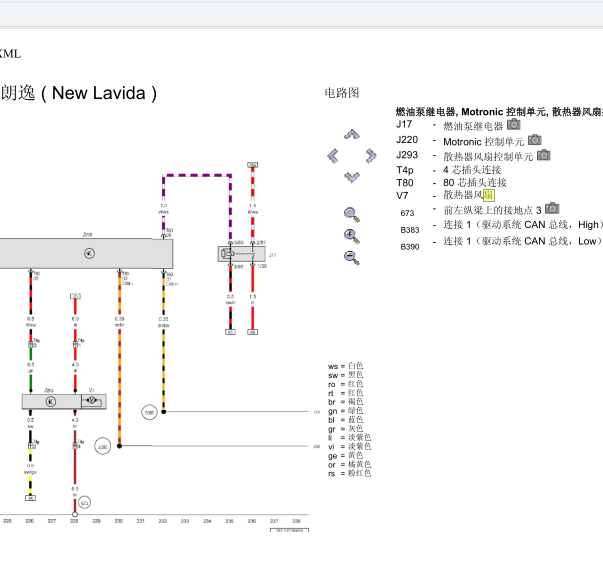
Task: Click the CAN 总线 High description for B383
Action: [523, 225]
